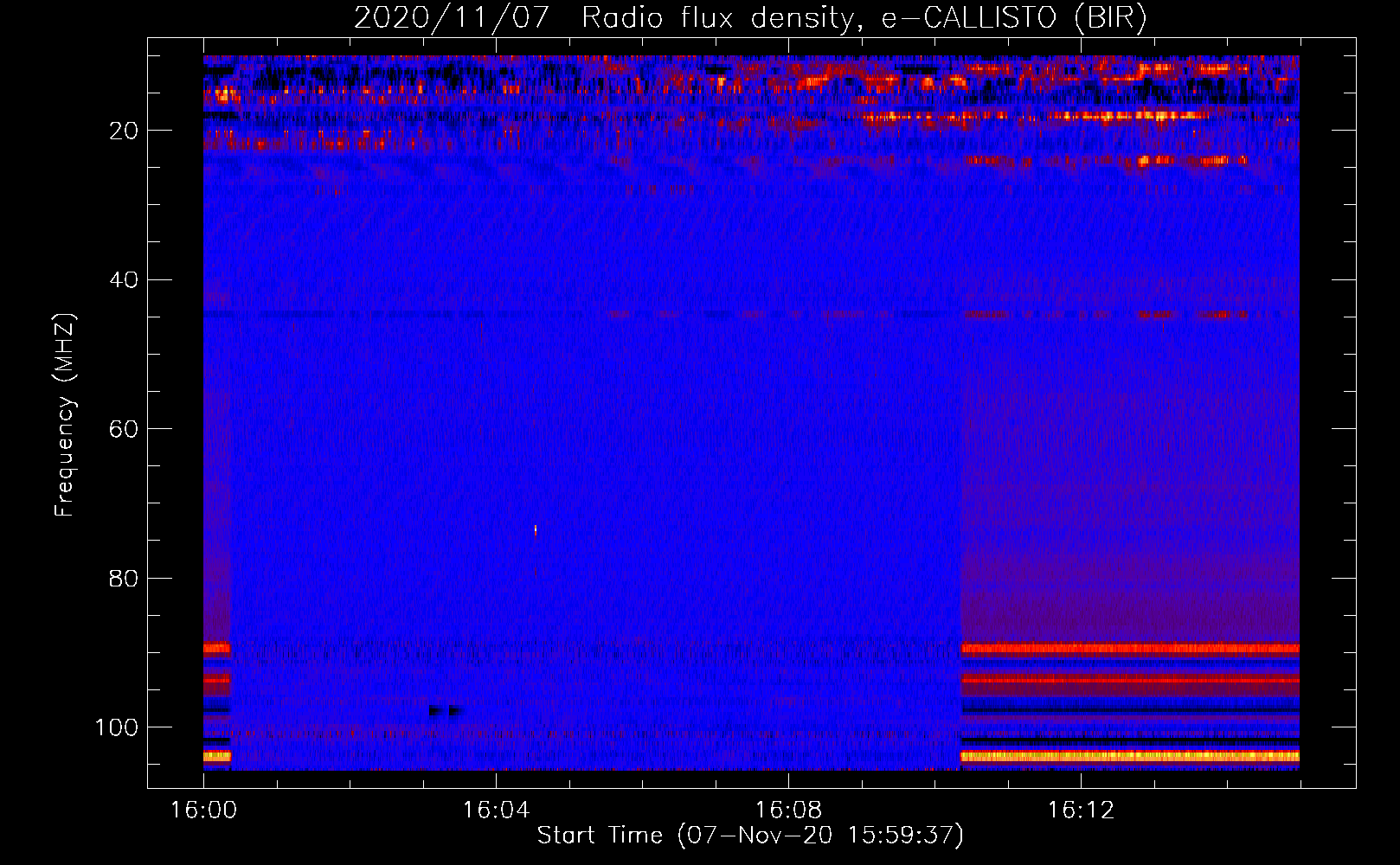
Task: Click the 16:00 time tick label
Action: 203,811
